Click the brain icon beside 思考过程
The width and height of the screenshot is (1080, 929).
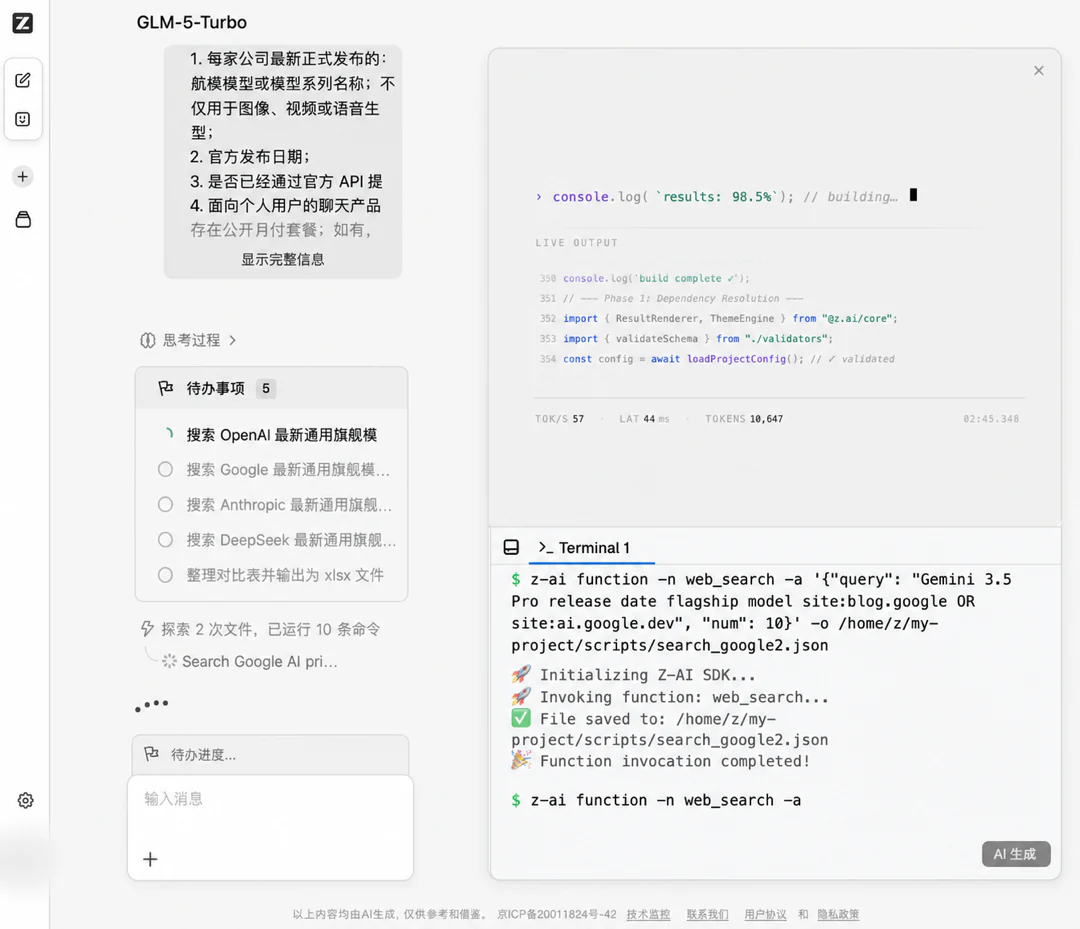pos(147,340)
